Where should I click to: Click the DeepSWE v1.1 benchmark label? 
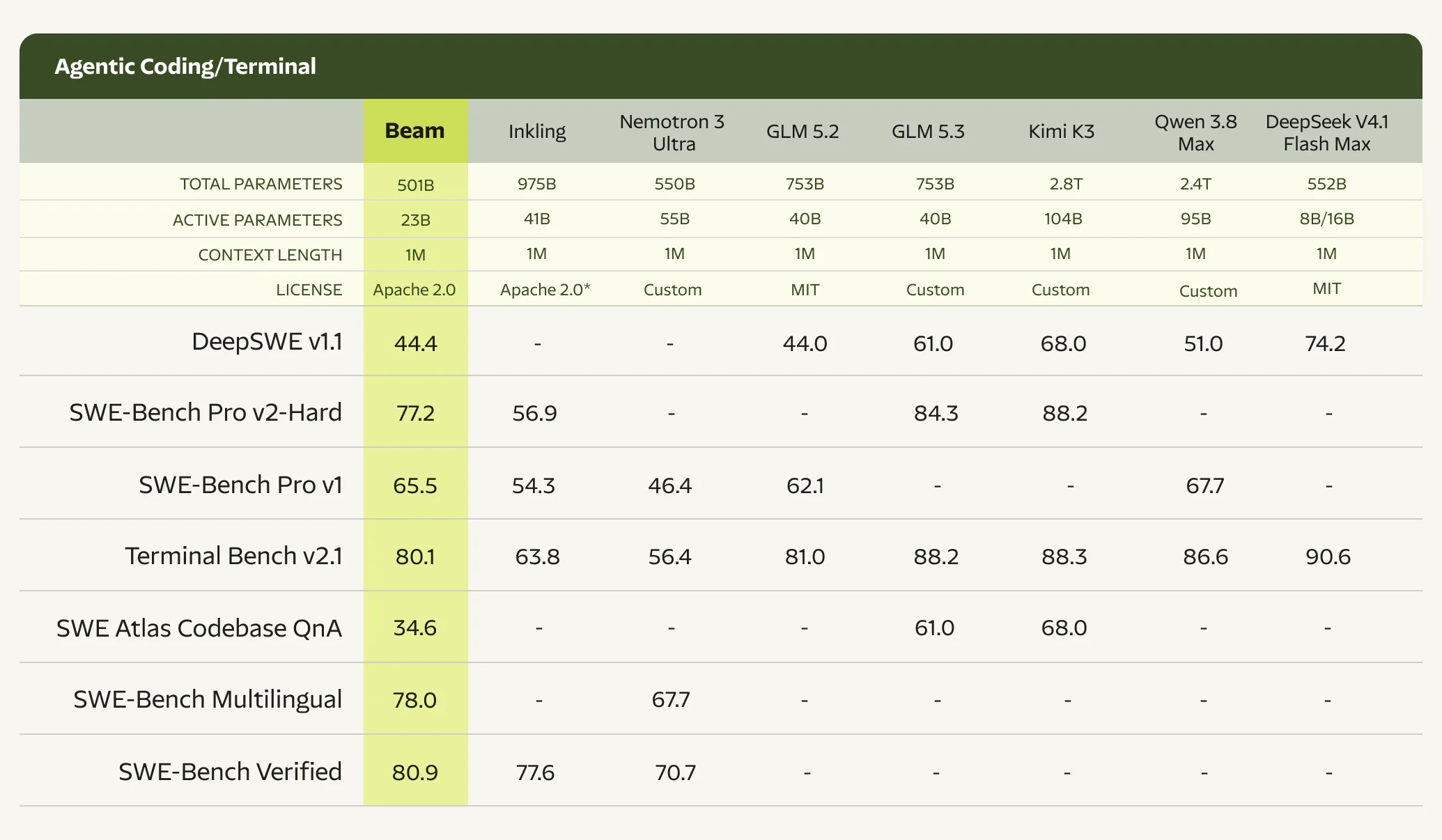267,341
